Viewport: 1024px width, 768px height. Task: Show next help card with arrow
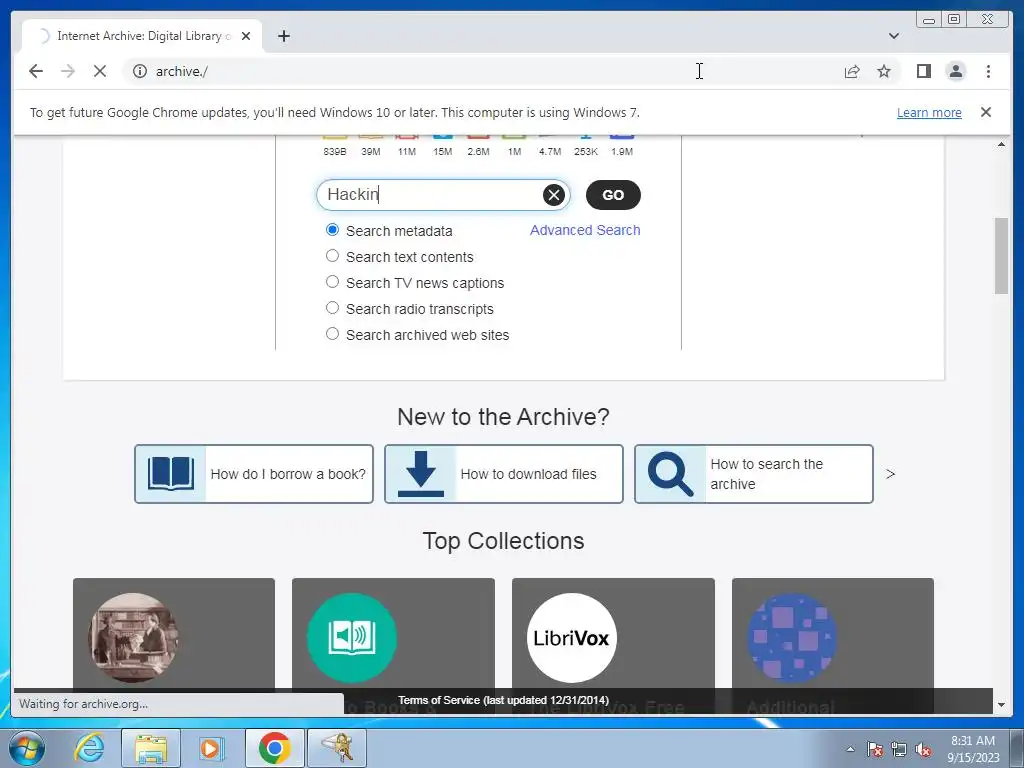(890, 474)
